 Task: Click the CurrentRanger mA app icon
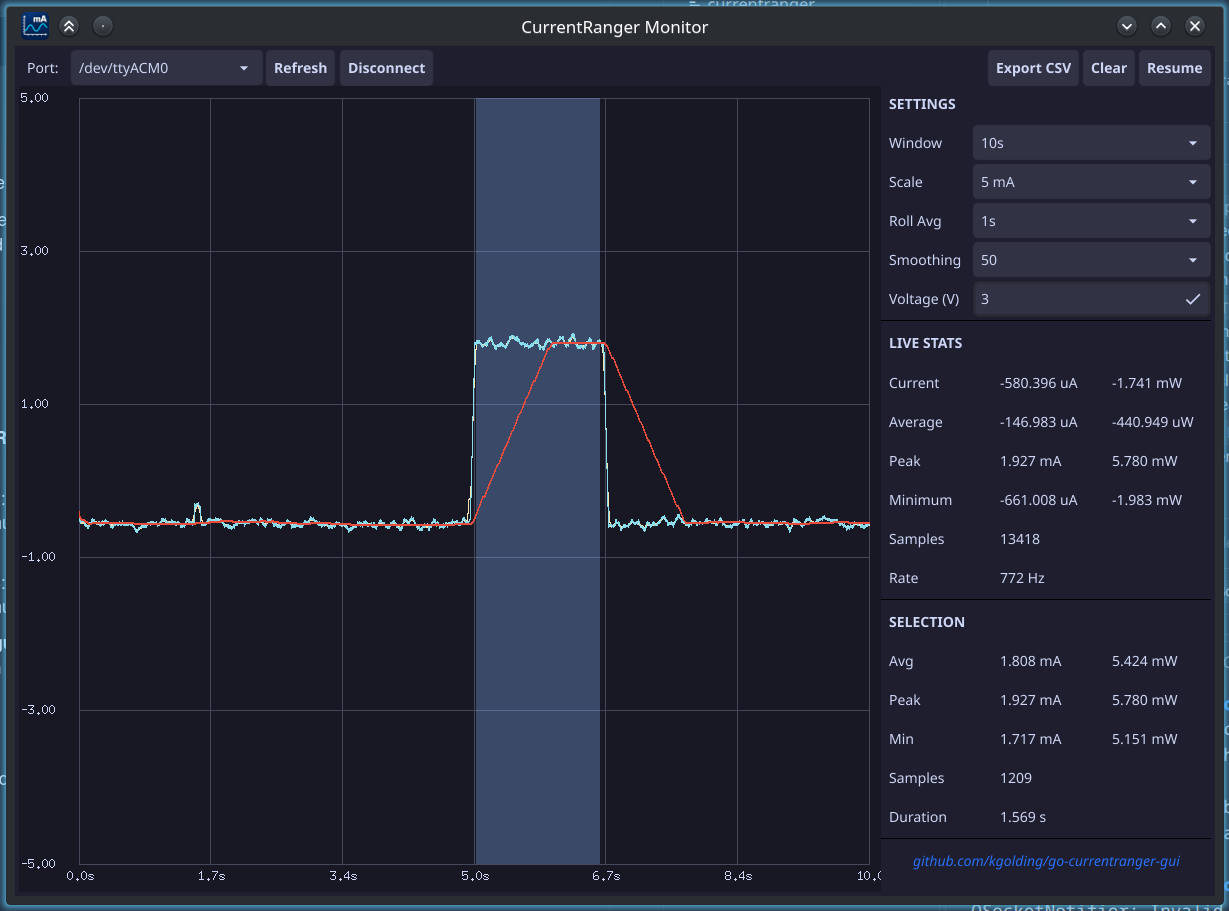[35, 26]
